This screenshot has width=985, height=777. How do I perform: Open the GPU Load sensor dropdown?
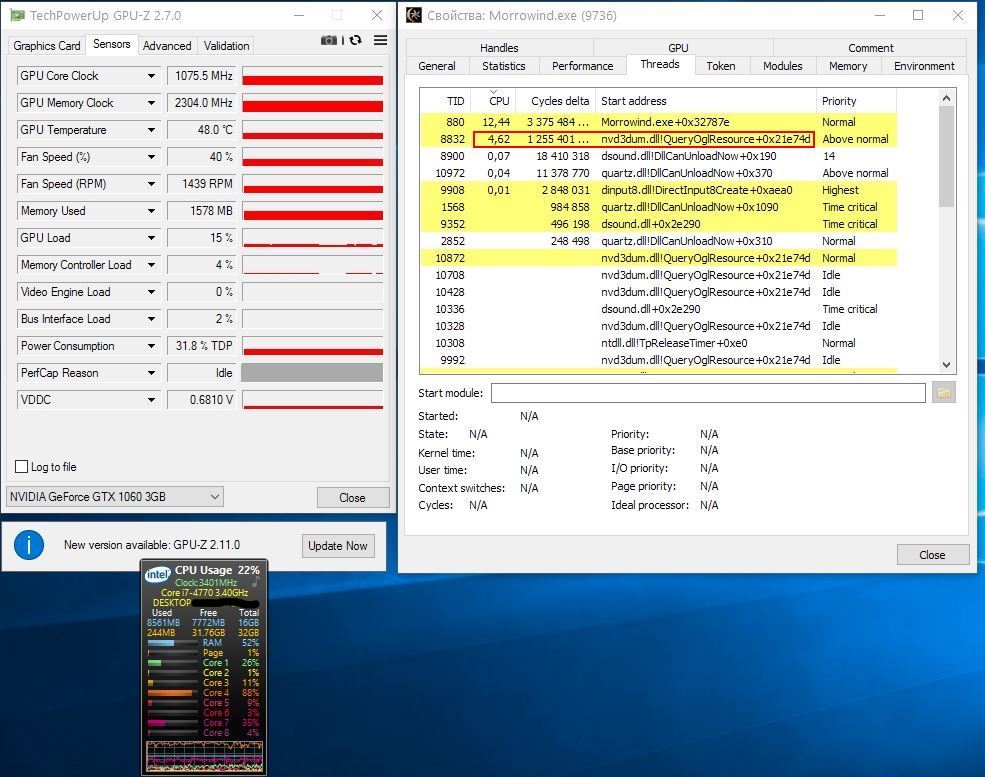(151, 238)
